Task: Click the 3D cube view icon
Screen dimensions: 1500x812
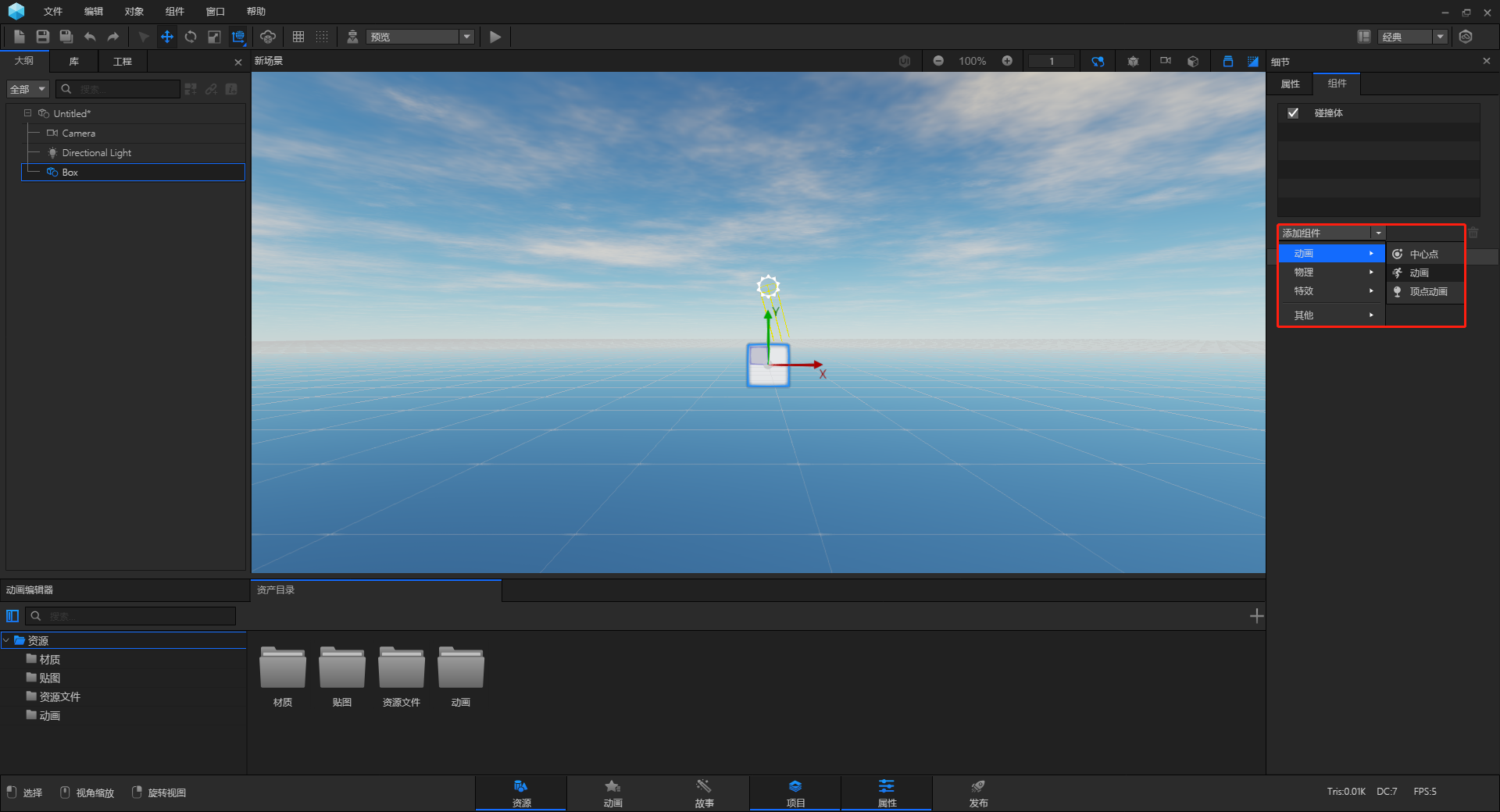Action: point(1193,61)
